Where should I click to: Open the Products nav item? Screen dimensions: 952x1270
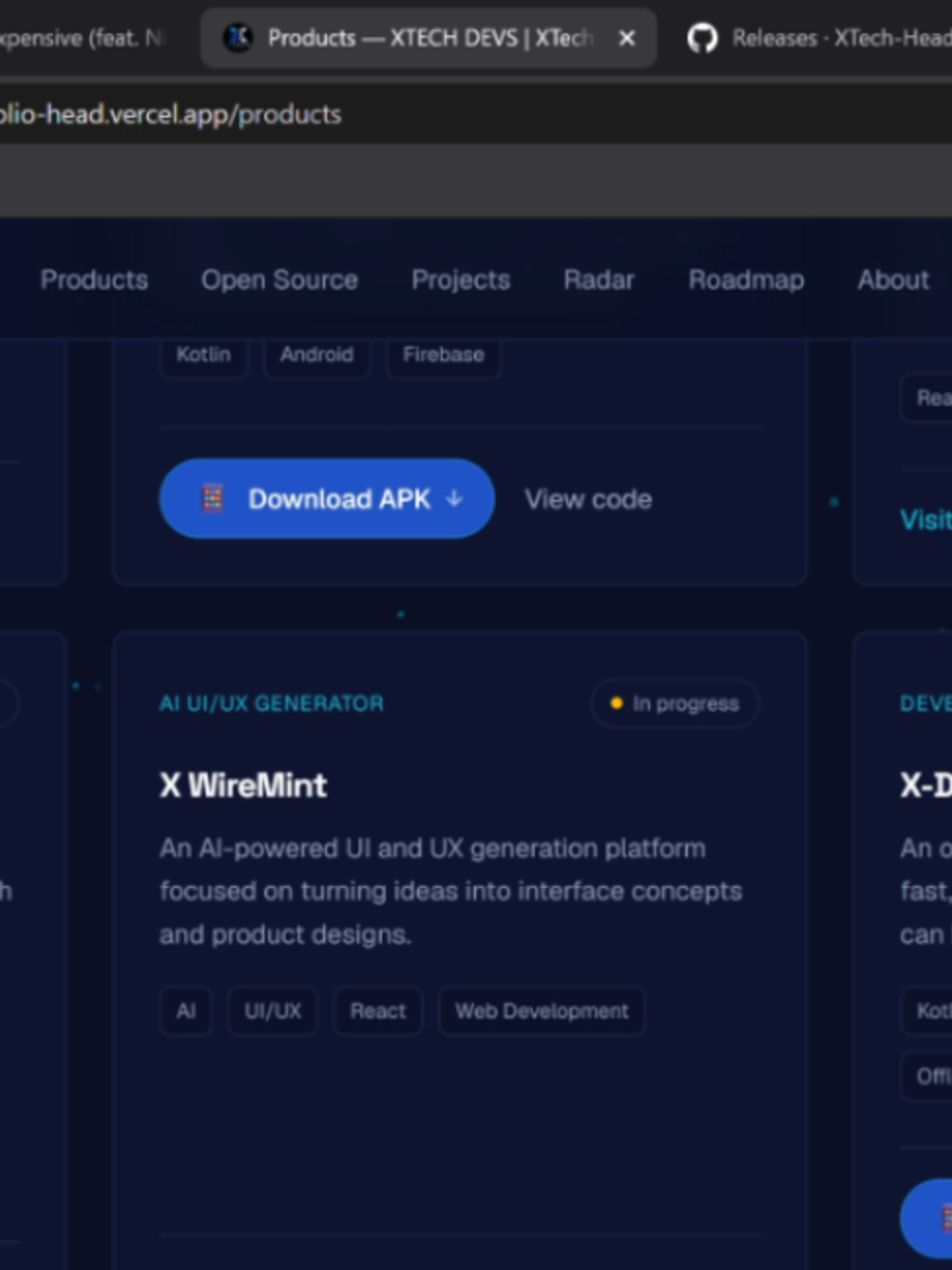pyautogui.click(x=94, y=280)
